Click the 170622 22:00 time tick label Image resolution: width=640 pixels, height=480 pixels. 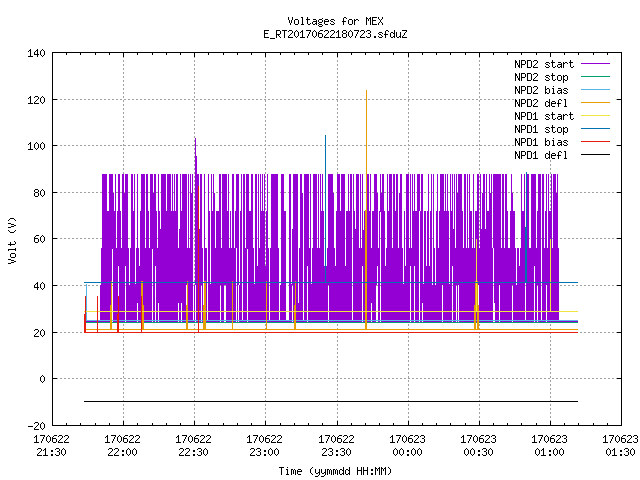[x=122, y=446]
